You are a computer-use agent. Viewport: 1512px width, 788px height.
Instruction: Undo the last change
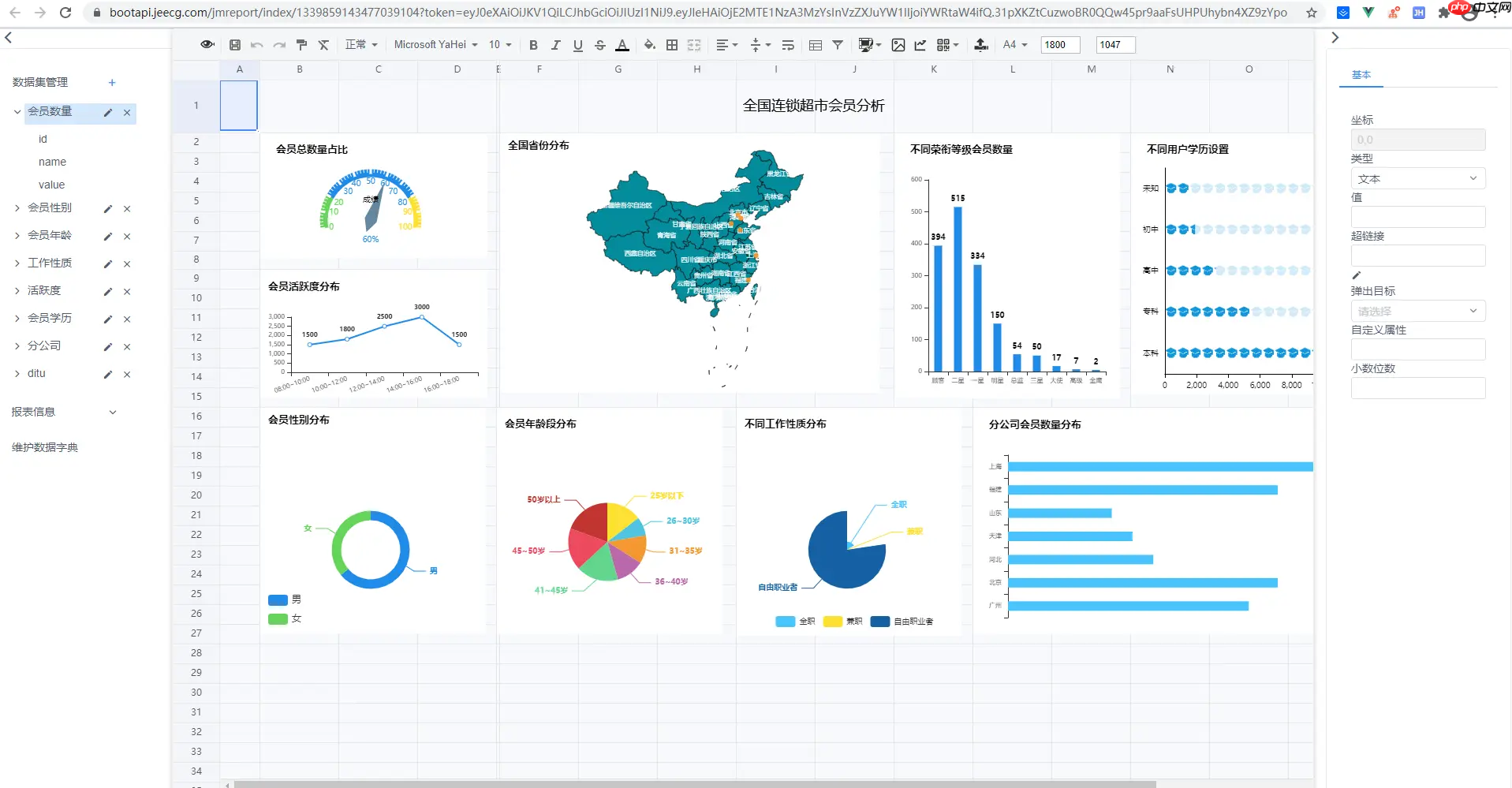pyautogui.click(x=256, y=44)
